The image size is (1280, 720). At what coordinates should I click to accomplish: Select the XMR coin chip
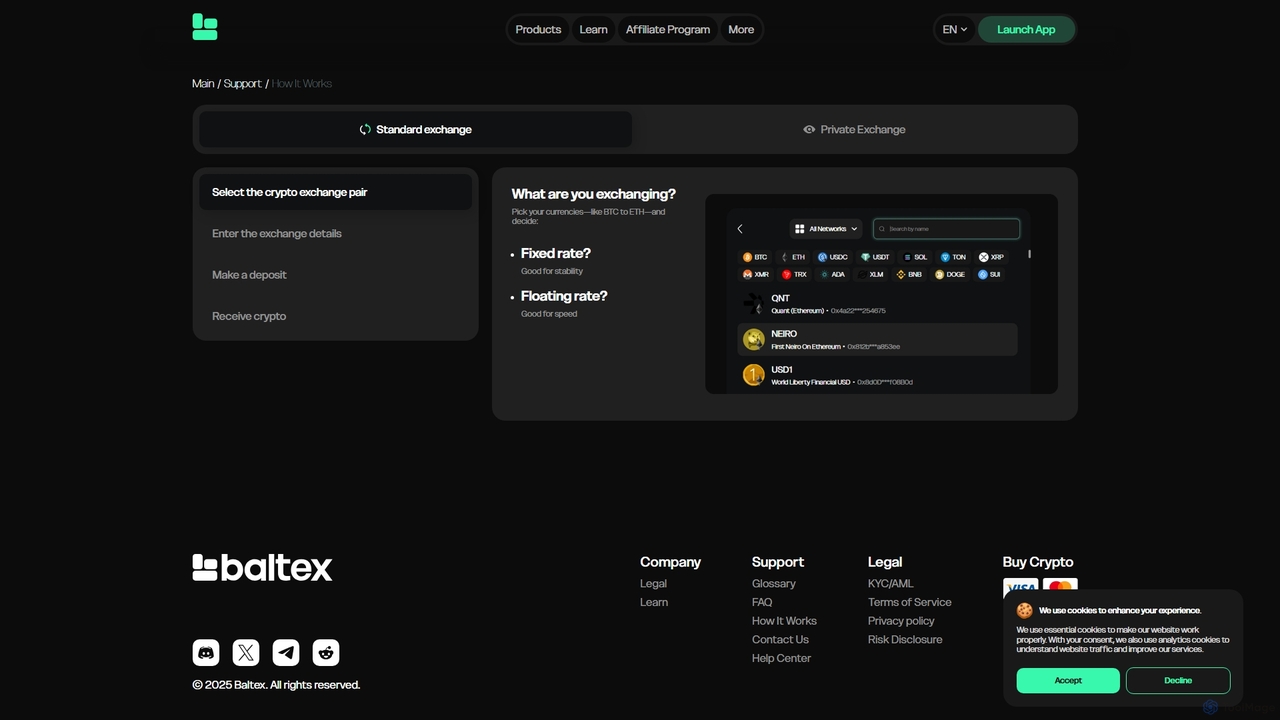[x=756, y=274]
